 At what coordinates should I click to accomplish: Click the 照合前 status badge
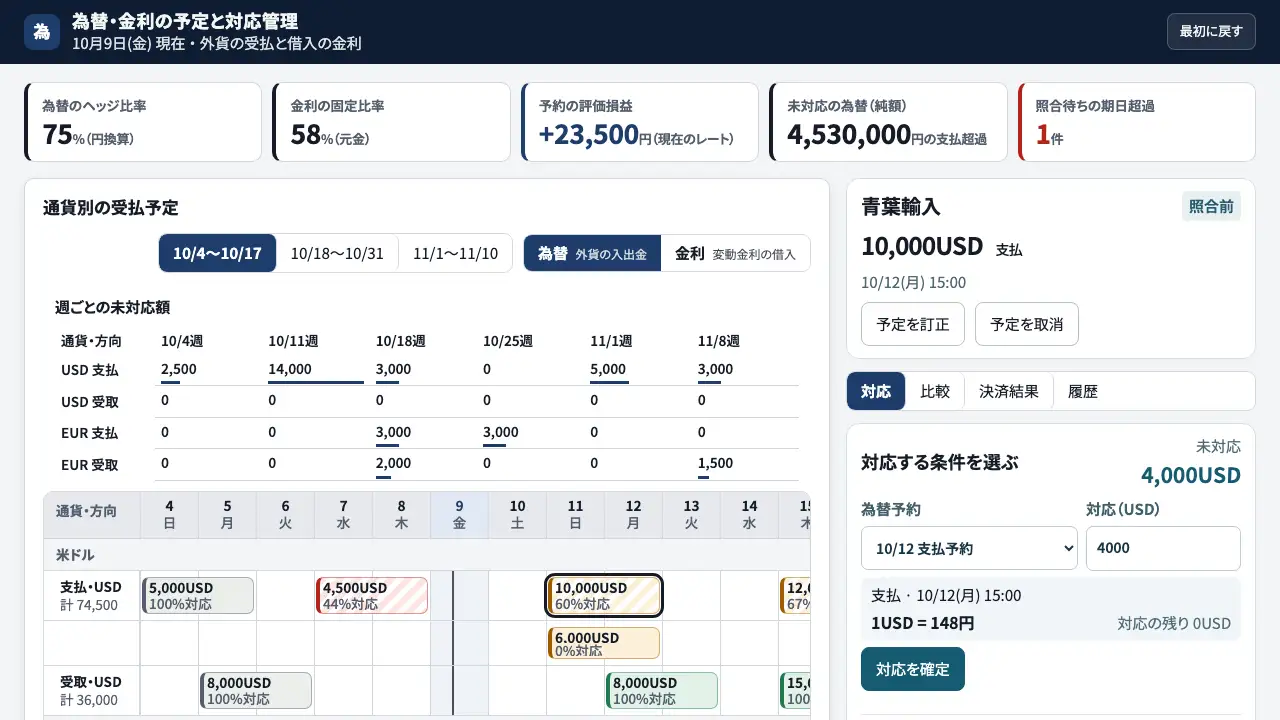point(1211,206)
